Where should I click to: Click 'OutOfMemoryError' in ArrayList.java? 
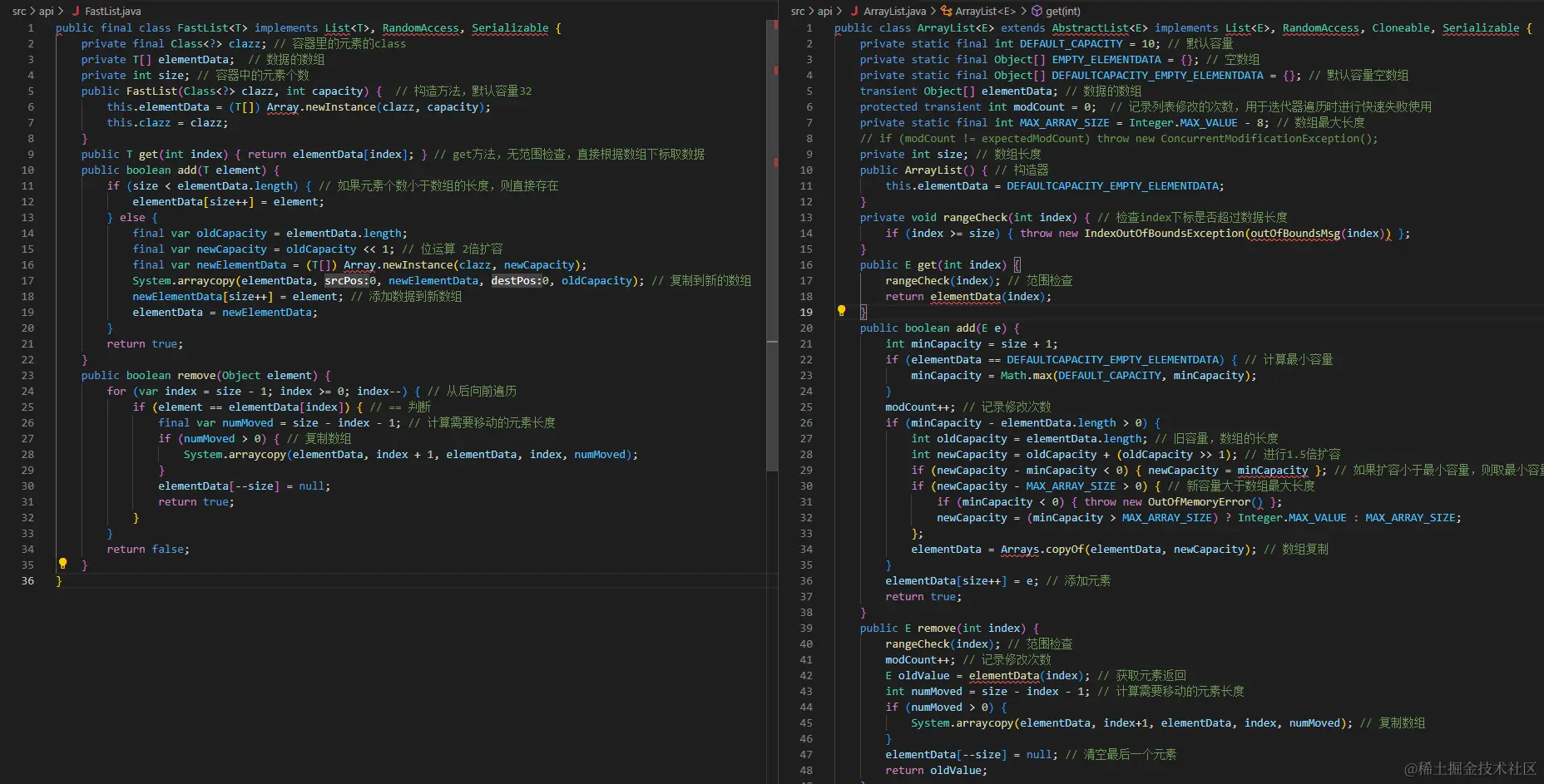point(1199,502)
